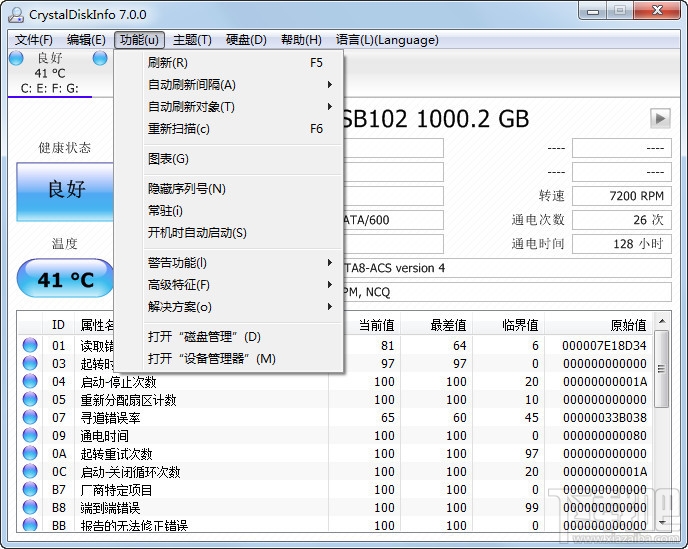The width and height of the screenshot is (688, 549).
Task: Click raw value 000007E18D34
Action: [604, 346]
